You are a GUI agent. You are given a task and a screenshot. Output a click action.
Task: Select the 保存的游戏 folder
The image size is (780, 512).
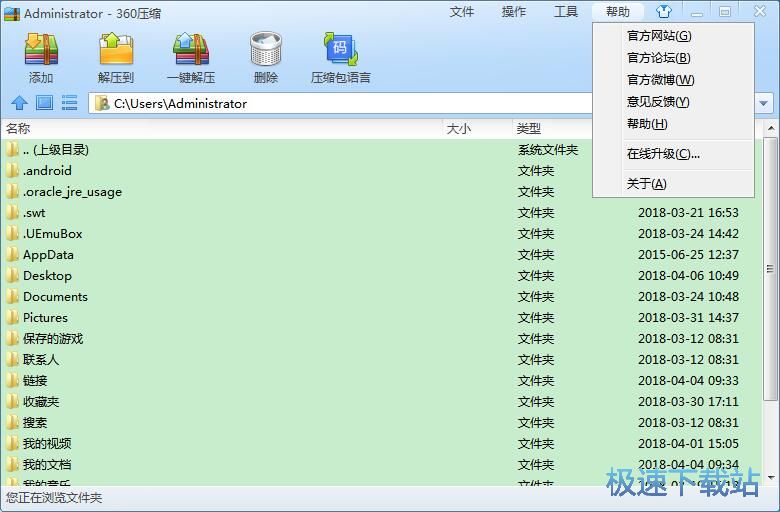point(53,339)
